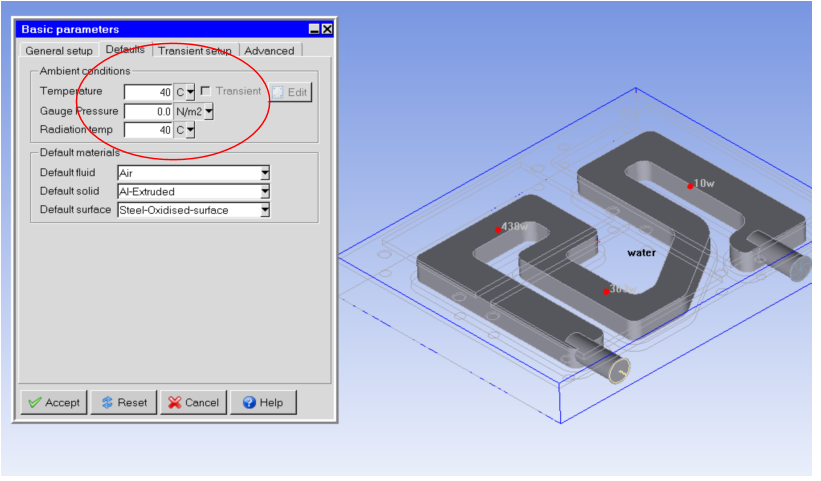The image size is (821, 481).
Task: Switch to the General setup tab
Action: coord(58,51)
